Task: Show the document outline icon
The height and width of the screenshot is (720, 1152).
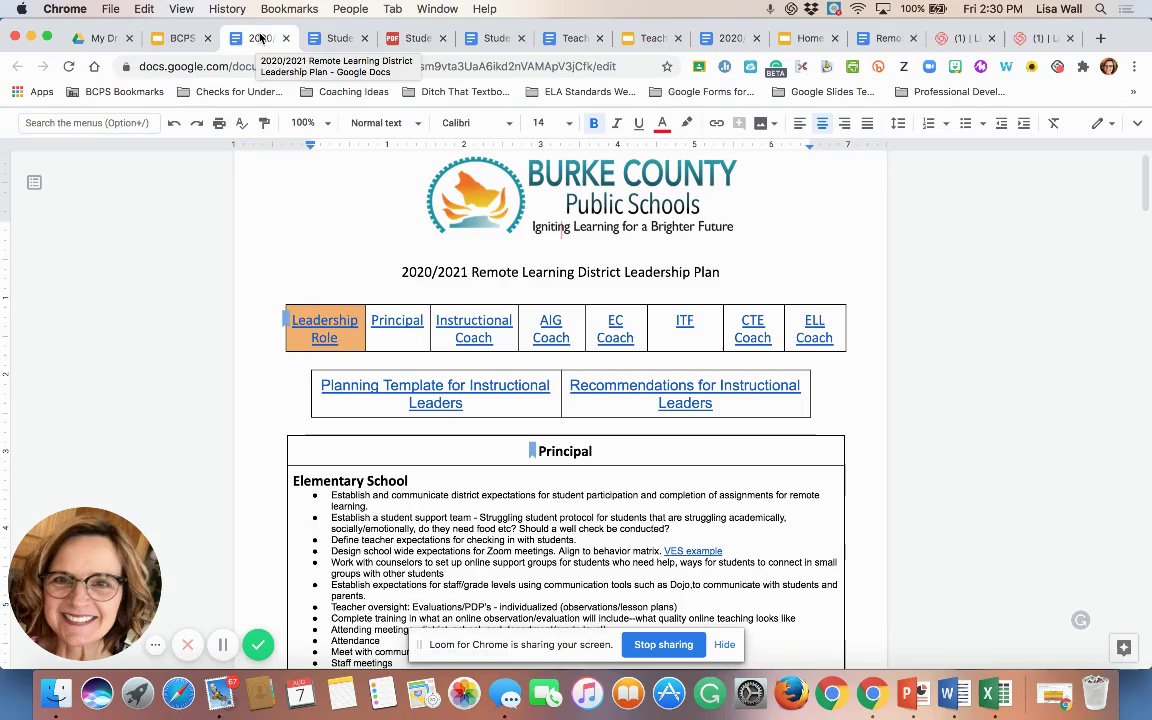Action: pos(35,182)
